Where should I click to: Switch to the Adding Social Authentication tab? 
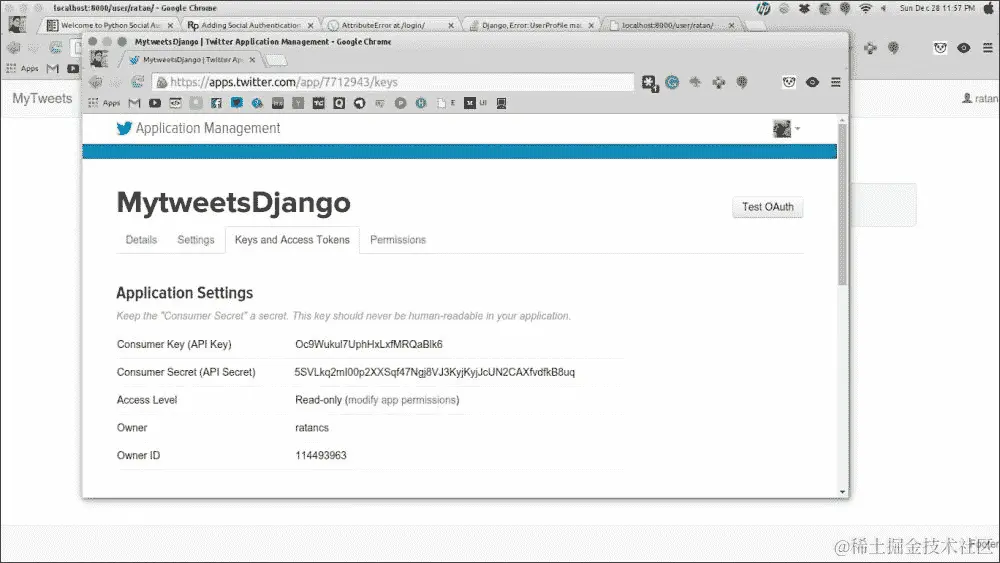250,26
